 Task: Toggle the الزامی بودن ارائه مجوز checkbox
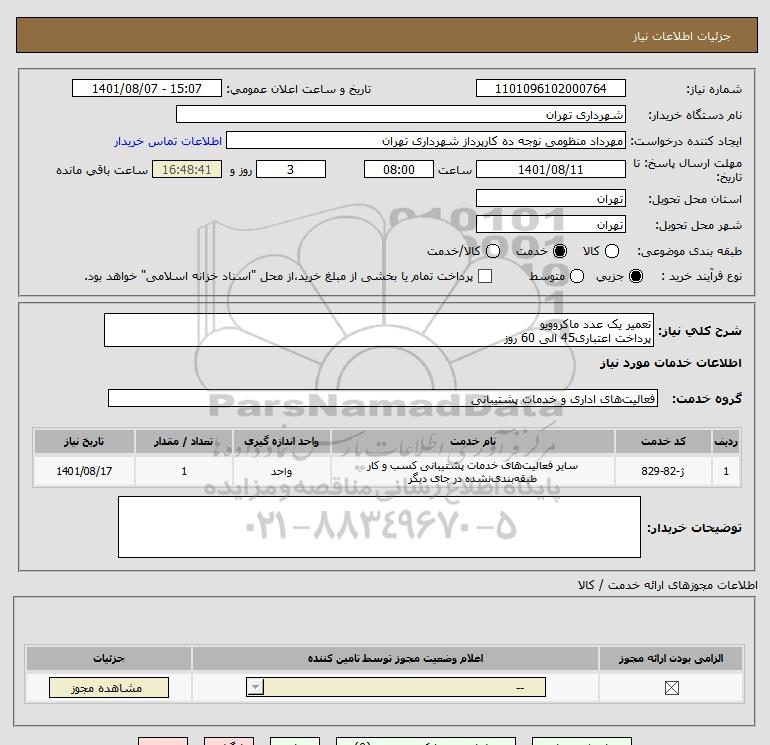[671, 688]
